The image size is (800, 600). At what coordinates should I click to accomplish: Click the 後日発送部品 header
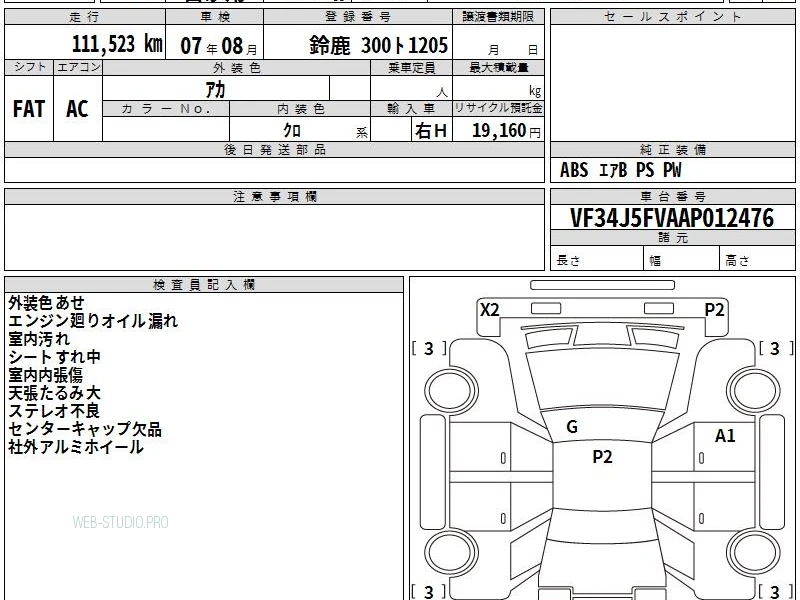(x=274, y=150)
